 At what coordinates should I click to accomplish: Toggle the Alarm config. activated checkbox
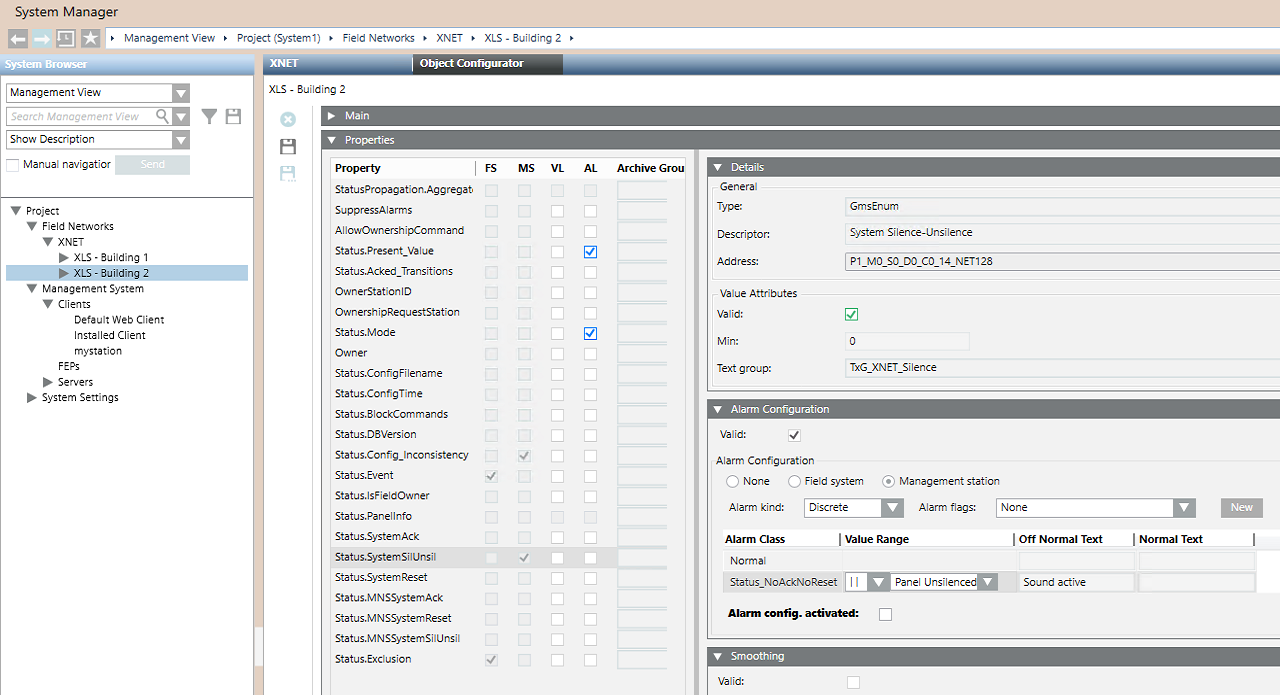[885, 614]
